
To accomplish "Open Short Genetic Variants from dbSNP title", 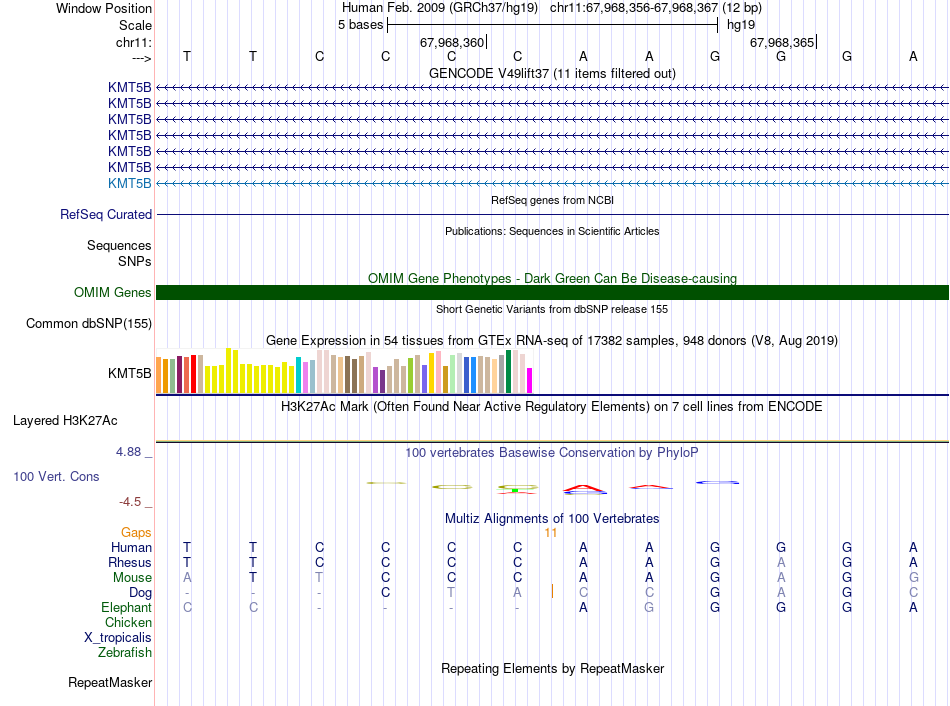I will pos(552,309).
